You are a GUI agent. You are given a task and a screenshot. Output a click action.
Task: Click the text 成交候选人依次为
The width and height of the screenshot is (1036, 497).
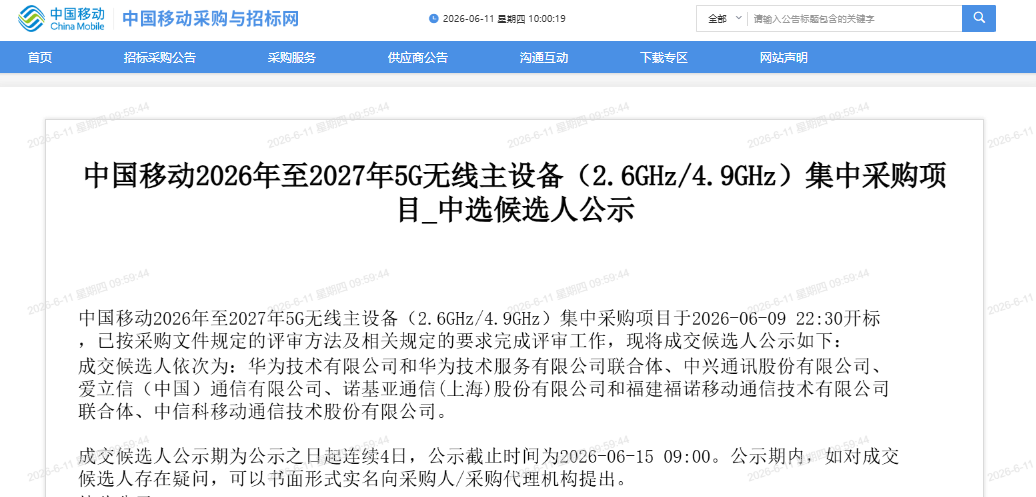(x=153, y=365)
